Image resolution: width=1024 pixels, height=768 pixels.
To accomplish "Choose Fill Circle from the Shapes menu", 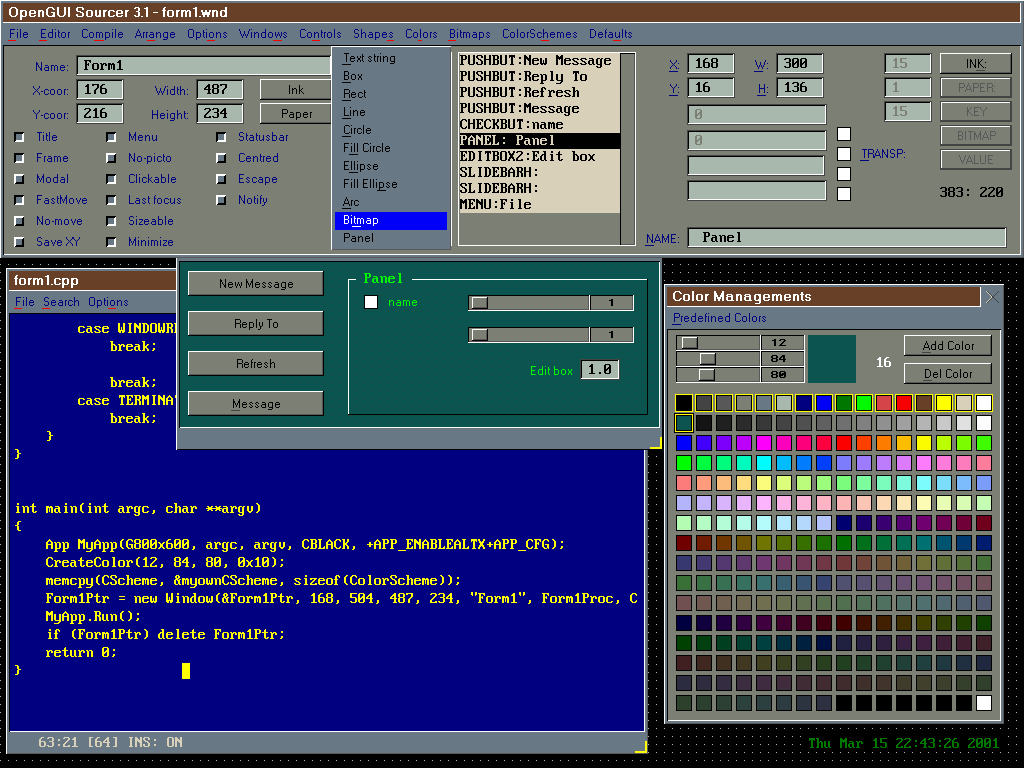I will point(391,148).
